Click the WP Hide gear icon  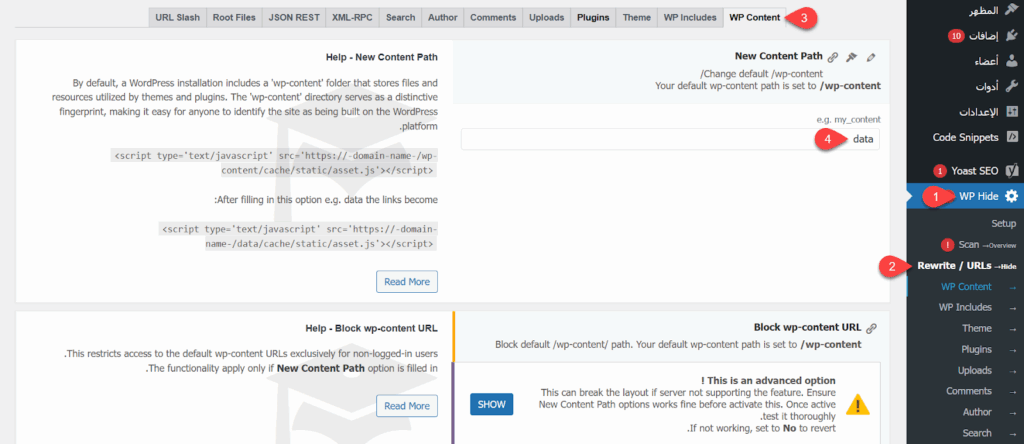click(1011, 197)
